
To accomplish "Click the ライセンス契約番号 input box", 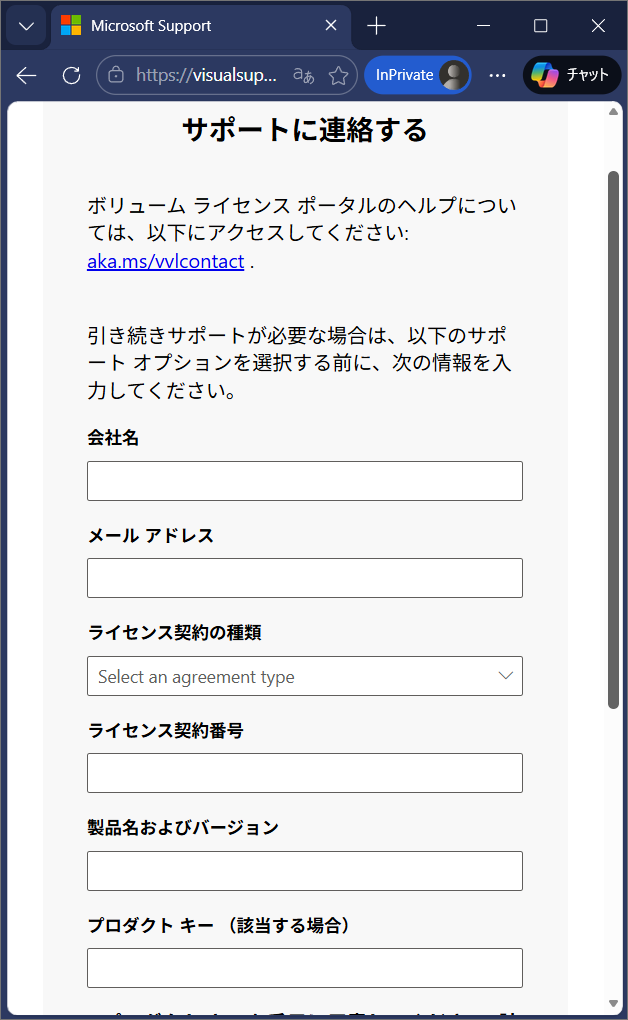I will click(x=305, y=773).
